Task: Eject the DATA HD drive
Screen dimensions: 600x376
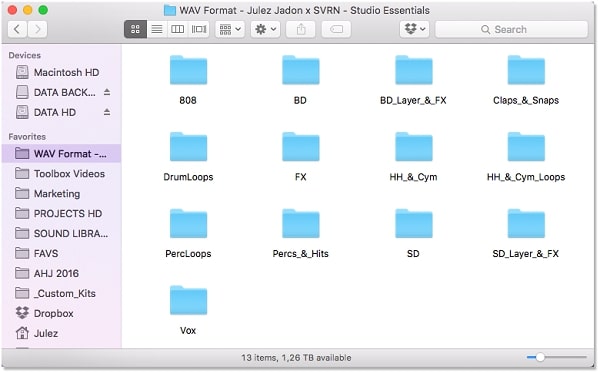Action: 107,112
